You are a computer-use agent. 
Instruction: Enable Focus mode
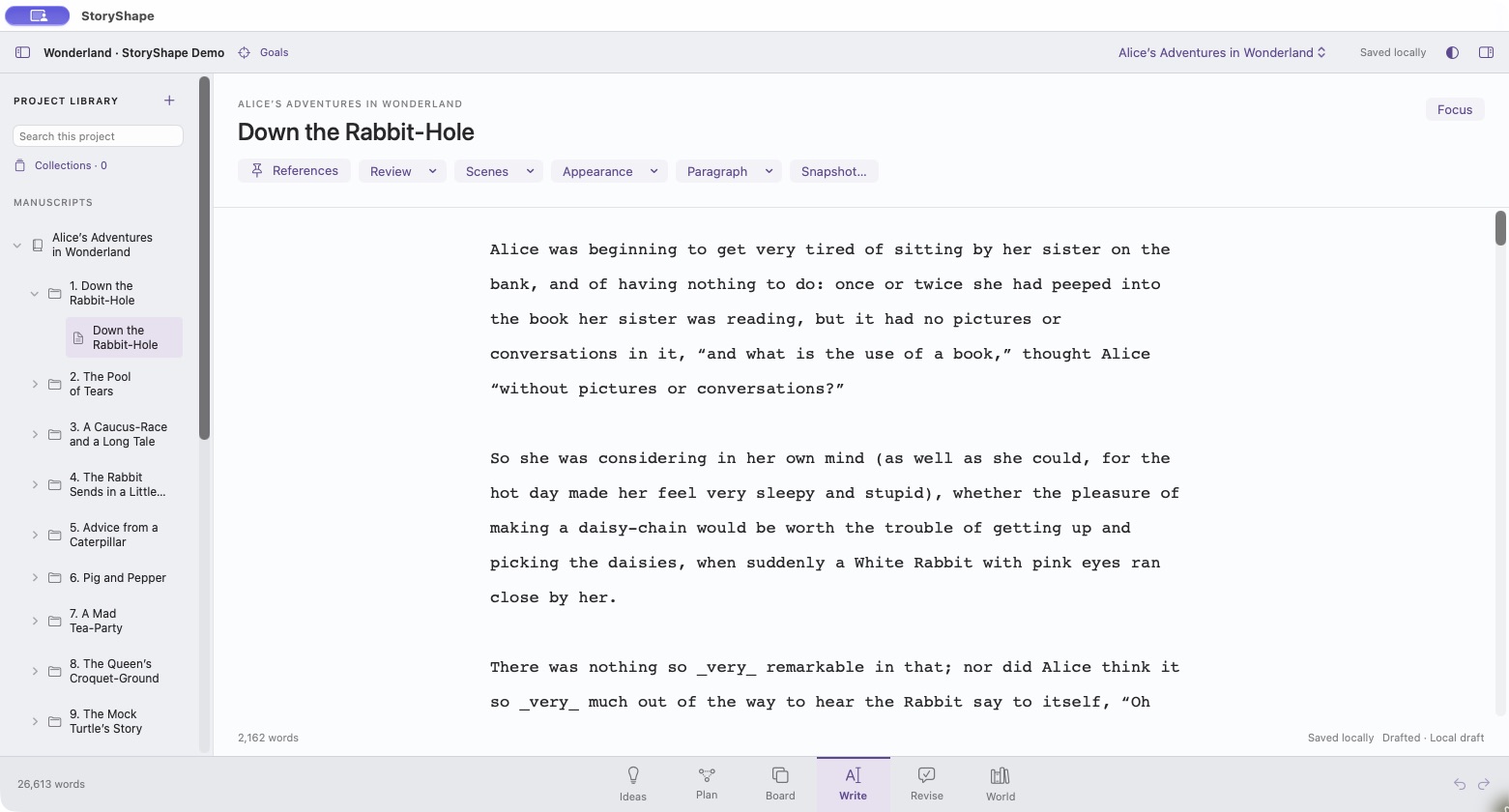tap(1455, 109)
